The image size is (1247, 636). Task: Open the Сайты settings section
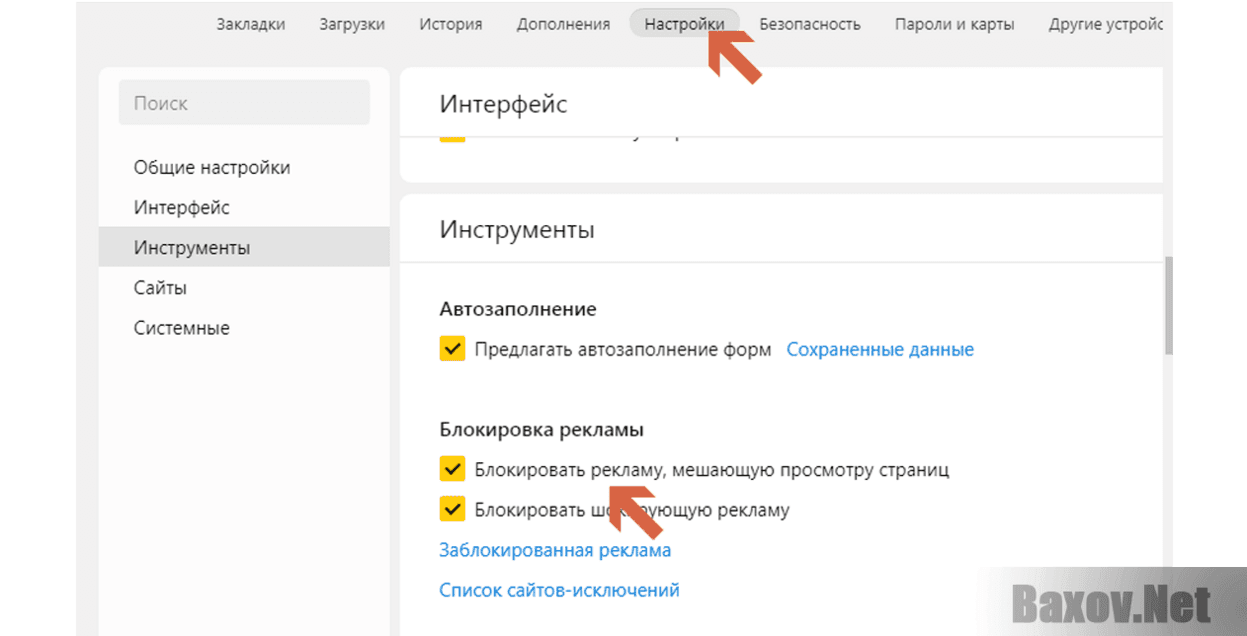(164, 287)
